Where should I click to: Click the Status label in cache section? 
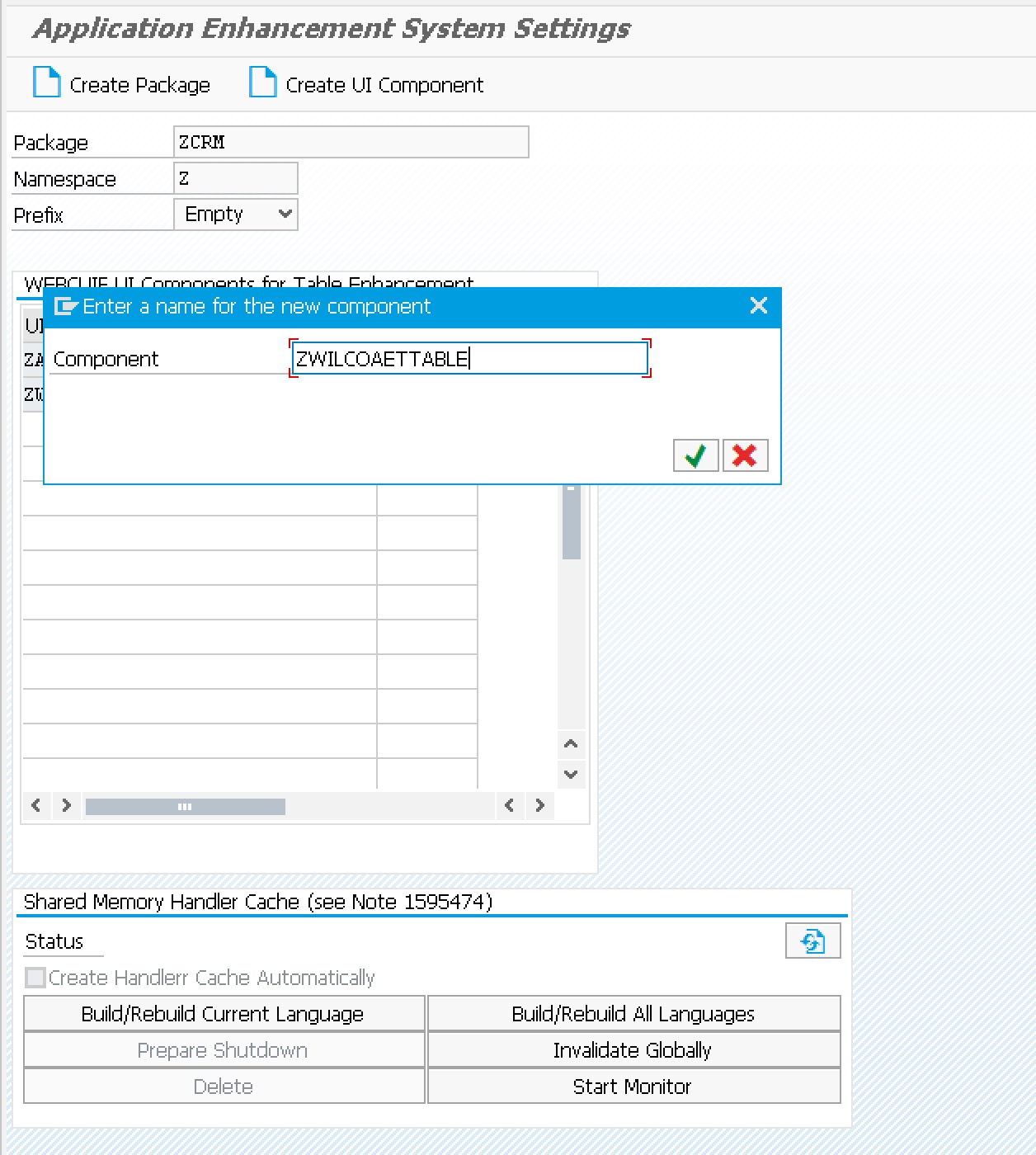pos(54,941)
